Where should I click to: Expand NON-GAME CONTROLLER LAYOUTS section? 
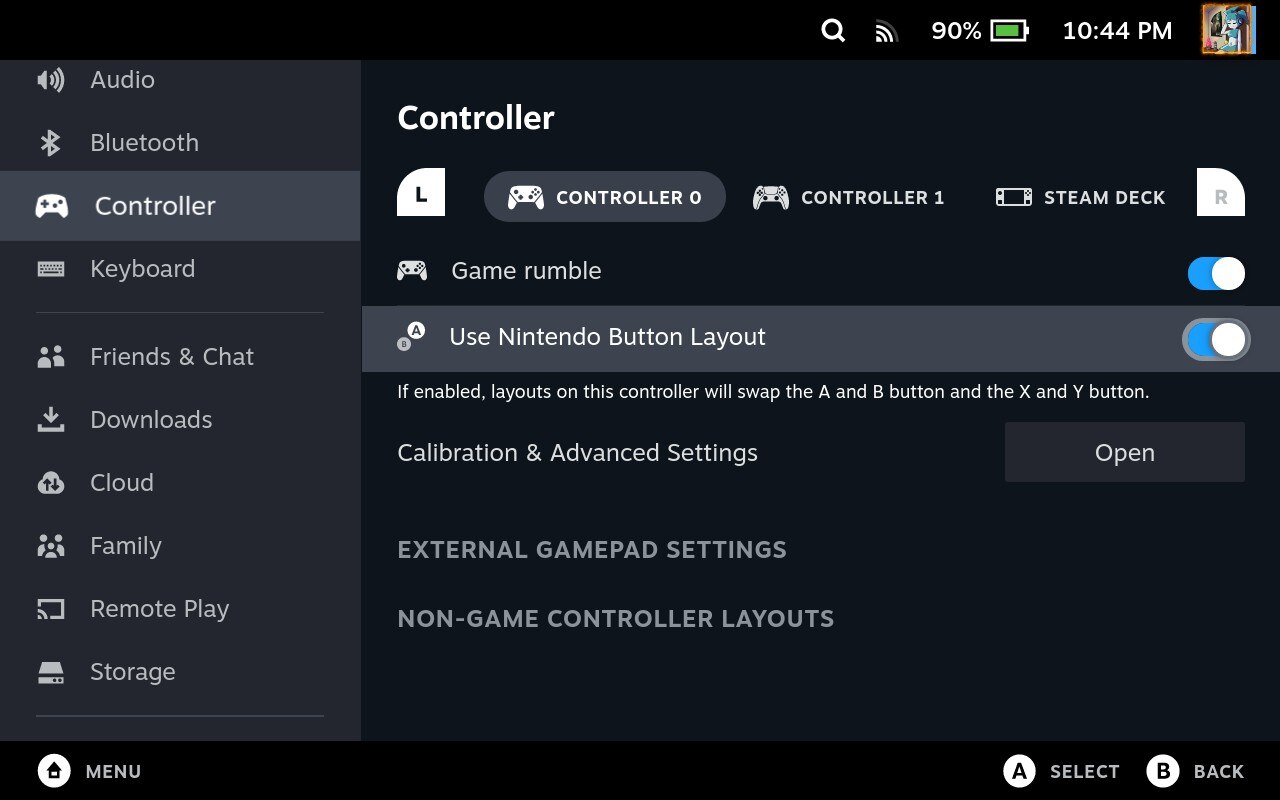(x=616, y=619)
